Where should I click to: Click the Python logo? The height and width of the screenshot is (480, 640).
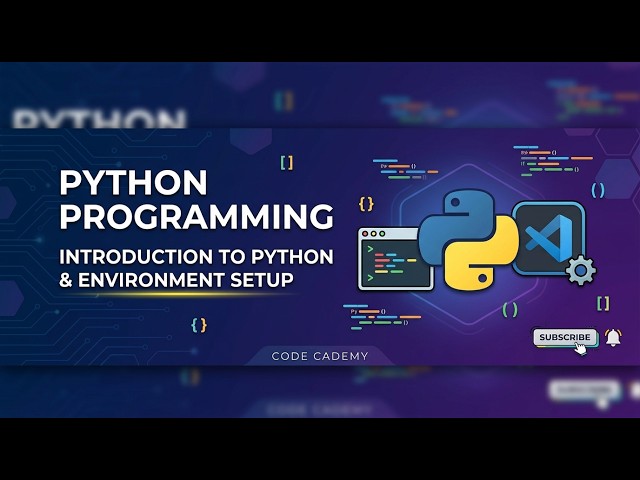point(469,239)
